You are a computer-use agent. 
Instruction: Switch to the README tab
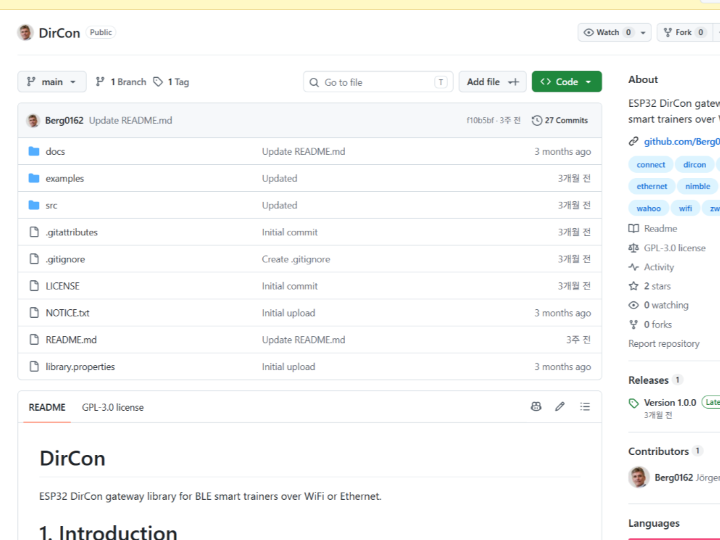(47, 407)
